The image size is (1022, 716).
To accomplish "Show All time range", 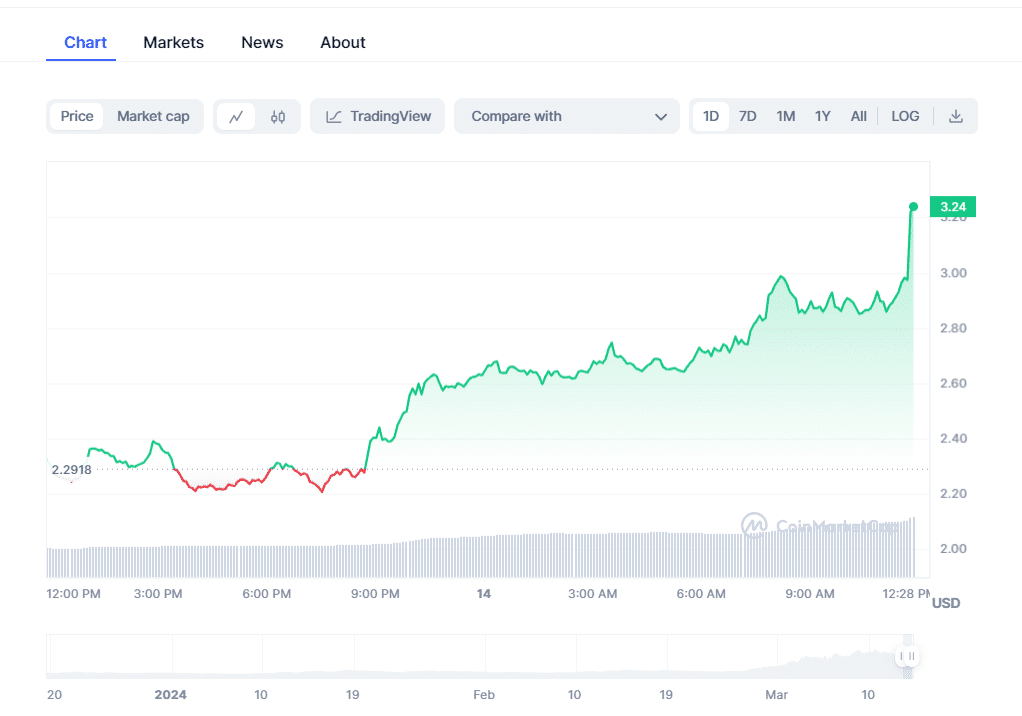I will [x=858, y=116].
